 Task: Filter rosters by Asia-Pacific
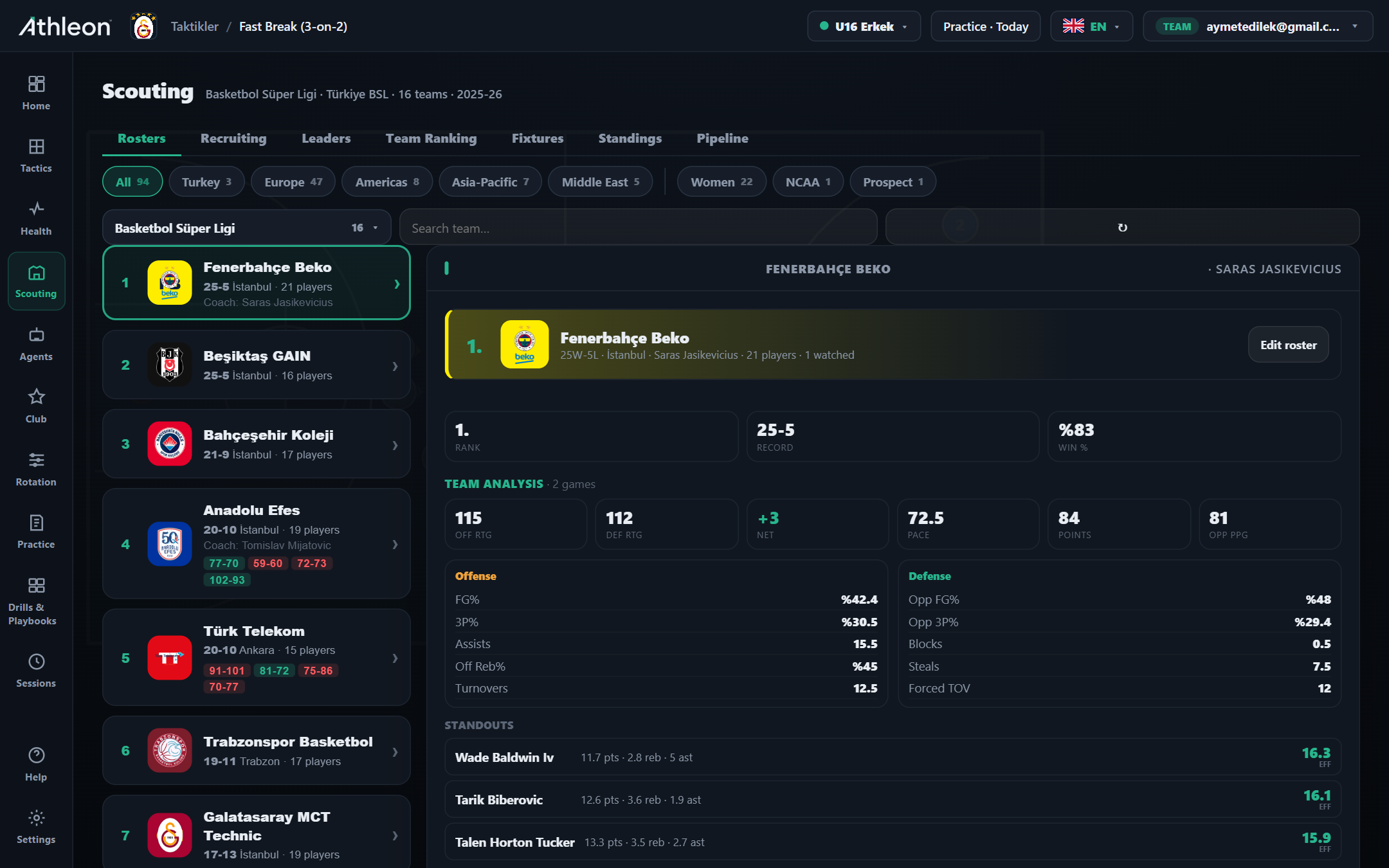coord(490,182)
